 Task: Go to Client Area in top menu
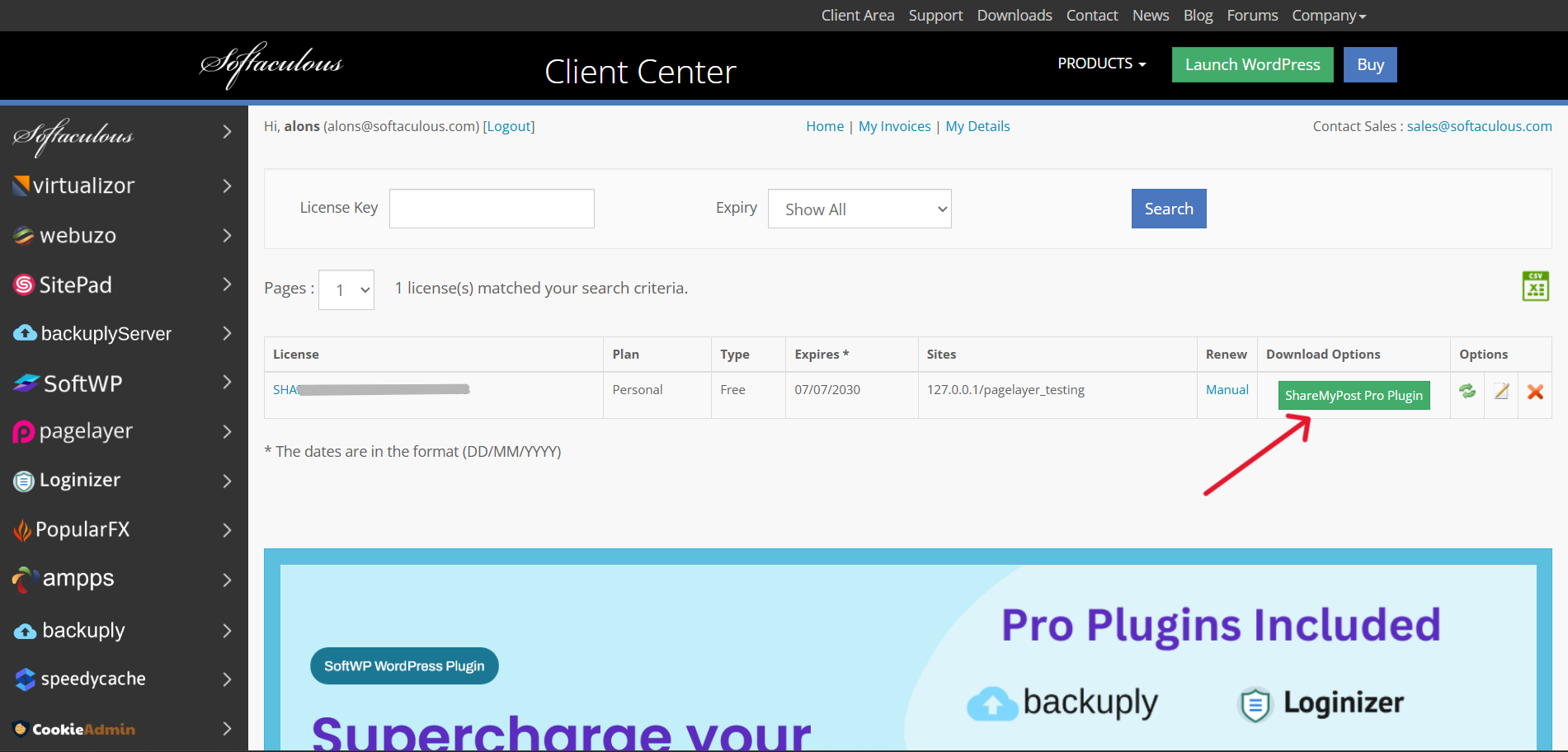tap(858, 16)
